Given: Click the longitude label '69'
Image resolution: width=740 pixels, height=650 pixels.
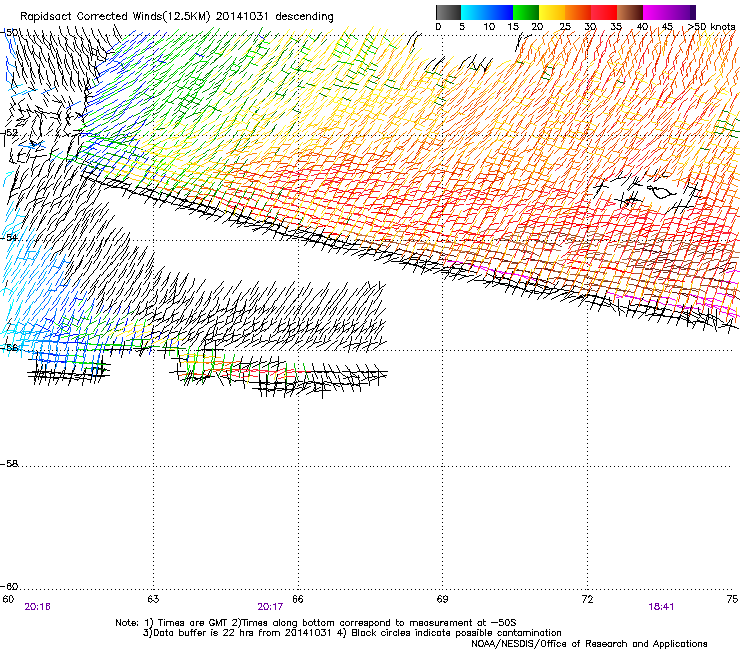Looking at the screenshot, I should pyautogui.click(x=442, y=599).
